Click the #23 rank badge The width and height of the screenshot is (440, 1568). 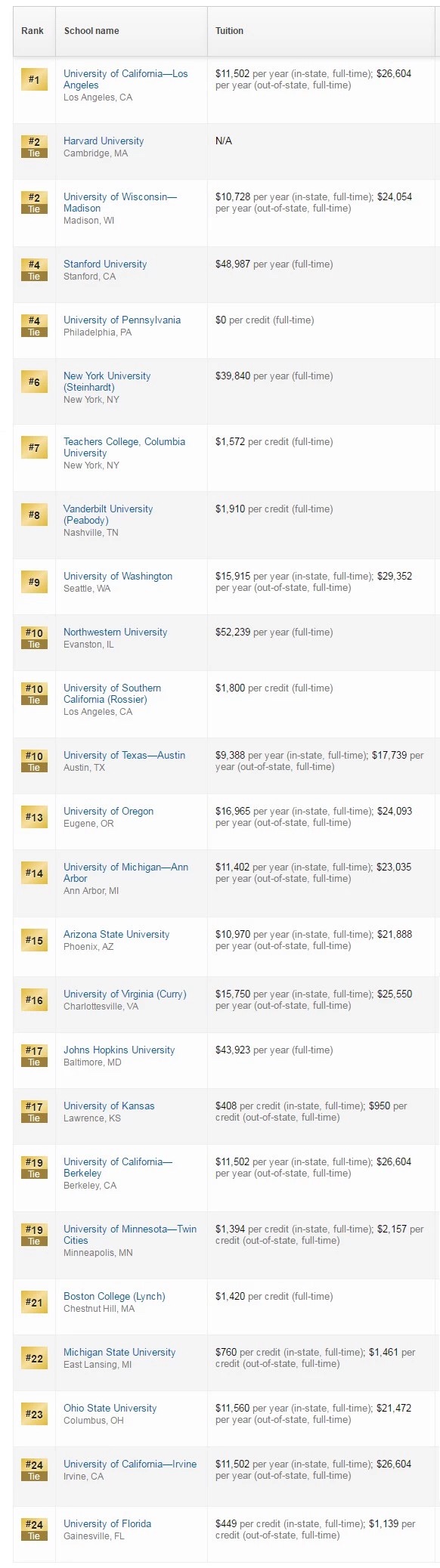(x=34, y=1414)
